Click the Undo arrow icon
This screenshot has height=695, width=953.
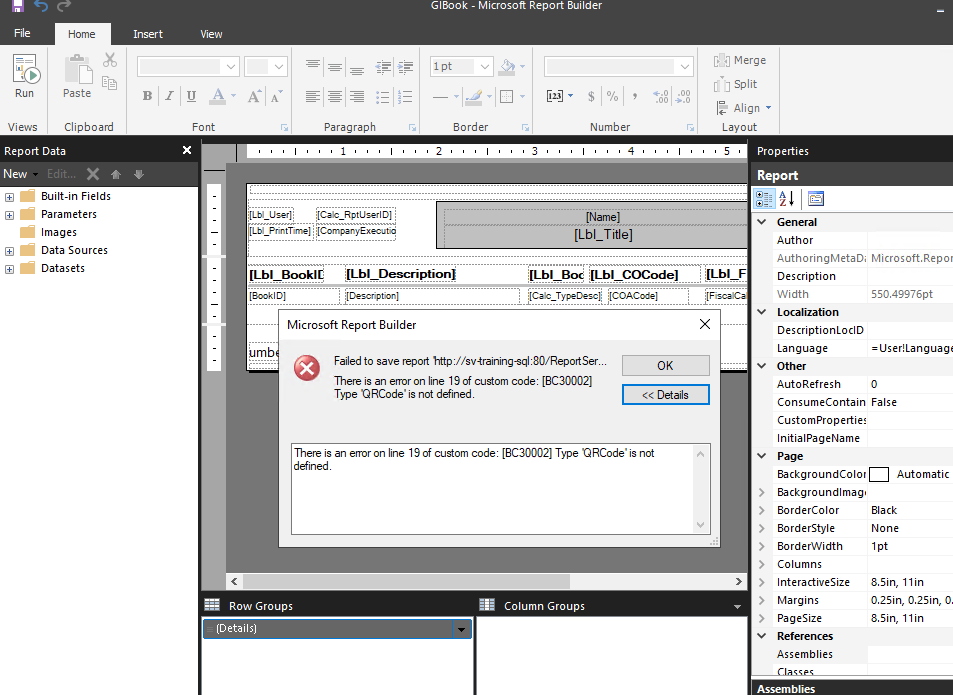point(41,7)
